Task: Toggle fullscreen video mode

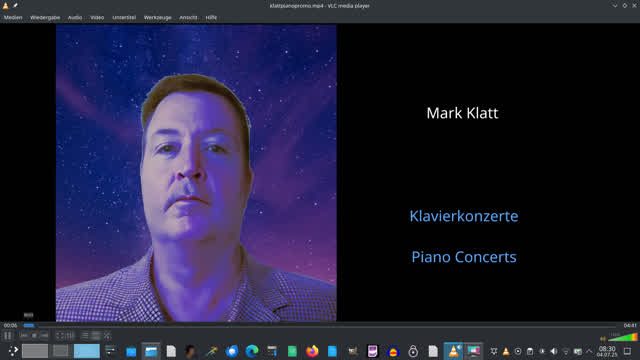Action: [x=59, y=336]
